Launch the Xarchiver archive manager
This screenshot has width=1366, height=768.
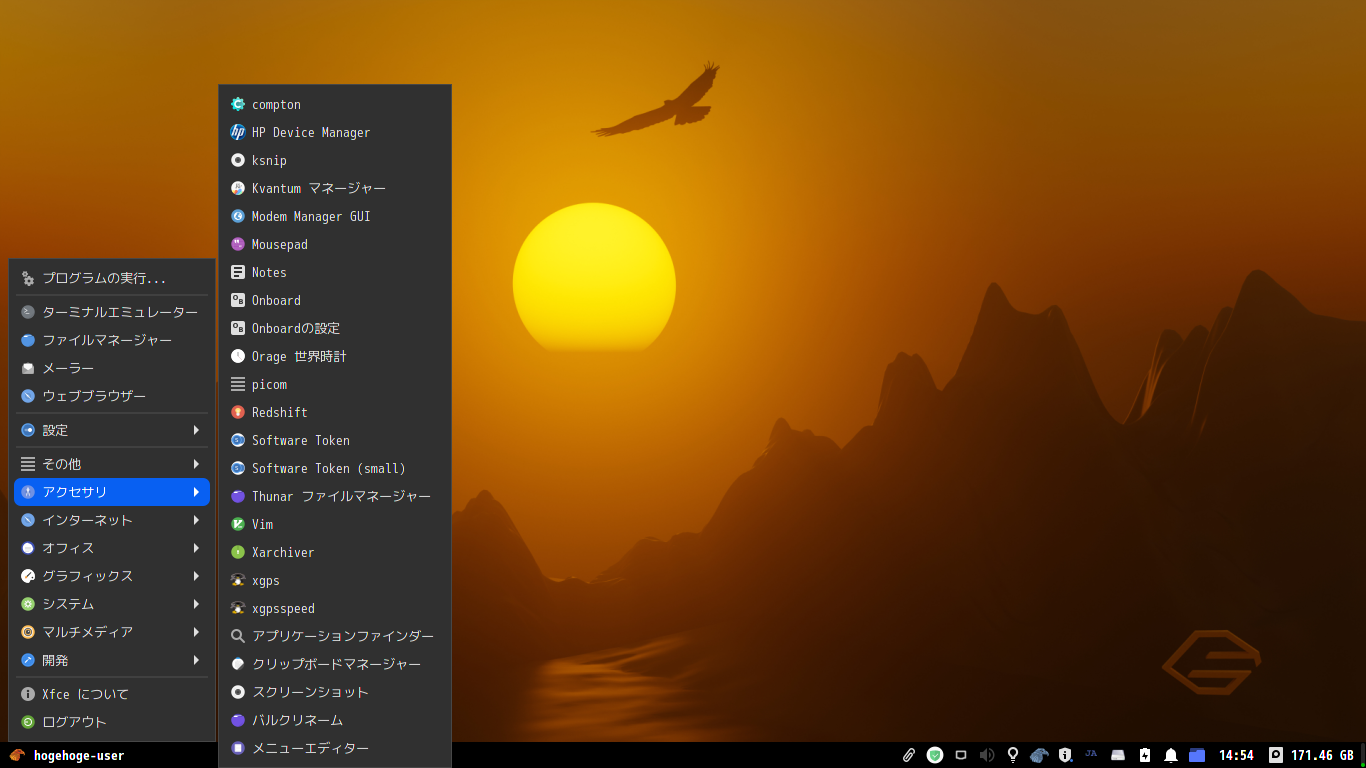point(335,552)
